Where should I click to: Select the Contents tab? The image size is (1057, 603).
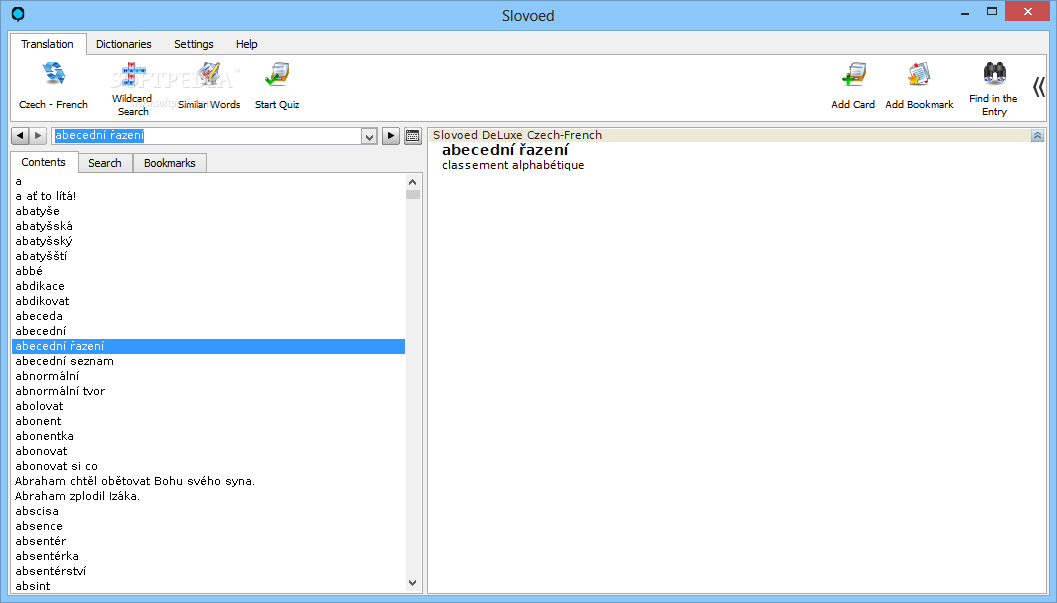point(43,162)
